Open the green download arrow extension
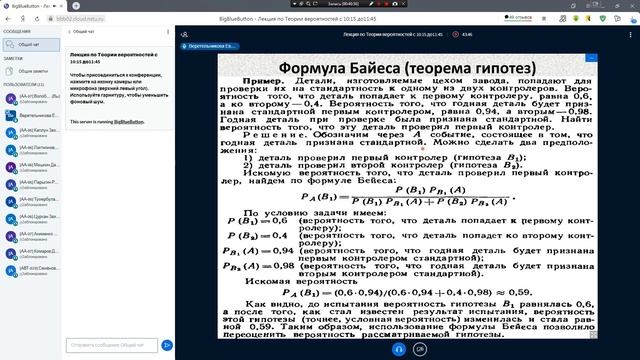Image resolution: width=640 pixels, height=360 pixels. coord(576,19)
